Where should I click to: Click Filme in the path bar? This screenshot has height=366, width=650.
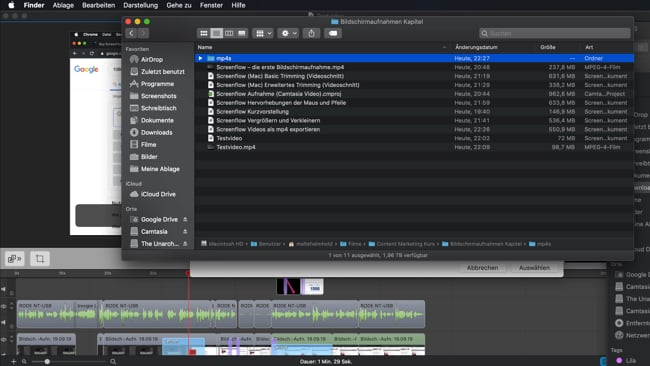(350, 244)
